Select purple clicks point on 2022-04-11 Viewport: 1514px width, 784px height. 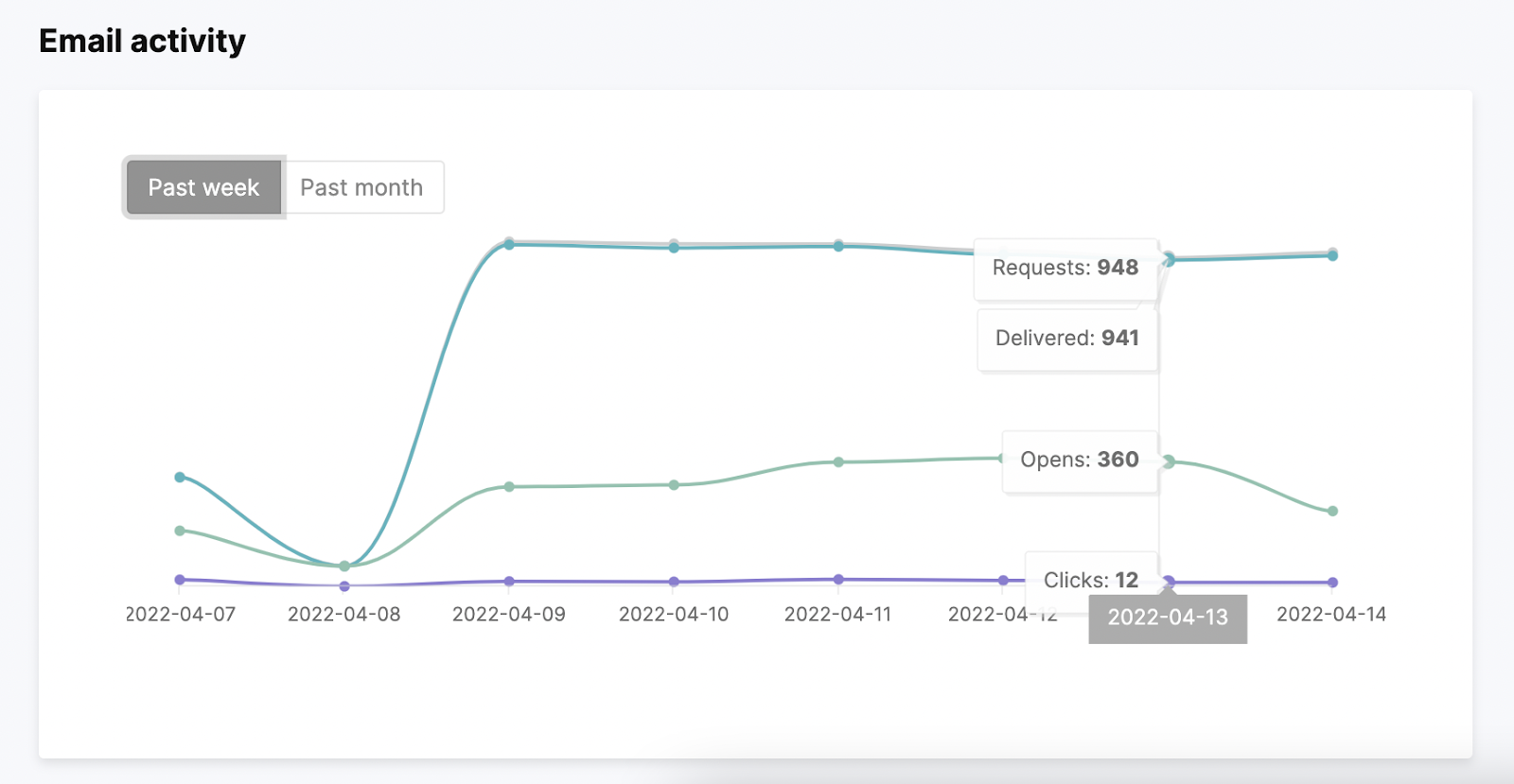838,580
